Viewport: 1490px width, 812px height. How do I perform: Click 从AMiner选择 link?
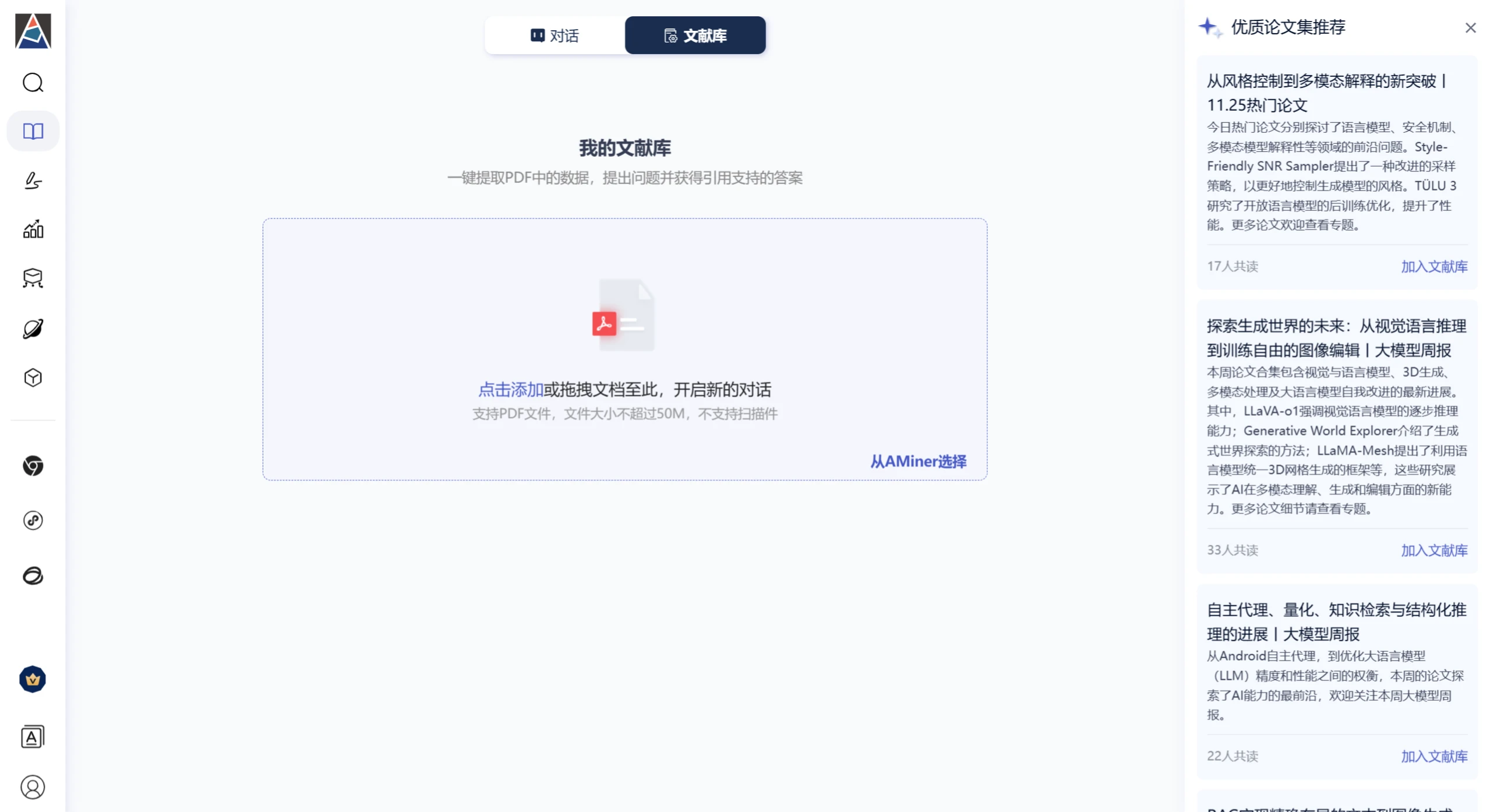pyautogui.click(x=918, y=461)
